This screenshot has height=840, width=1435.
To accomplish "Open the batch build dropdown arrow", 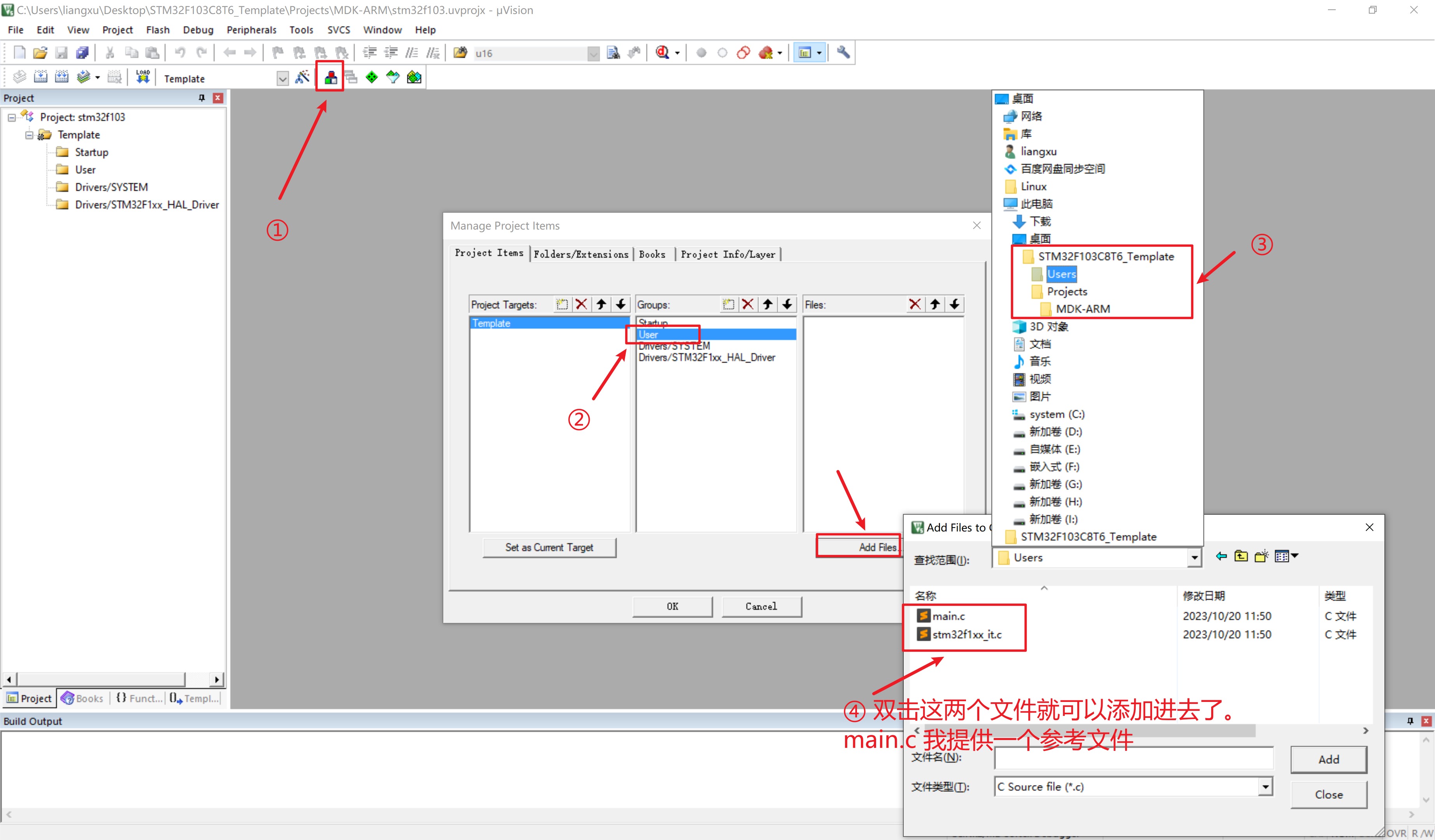I will [98, 77].
